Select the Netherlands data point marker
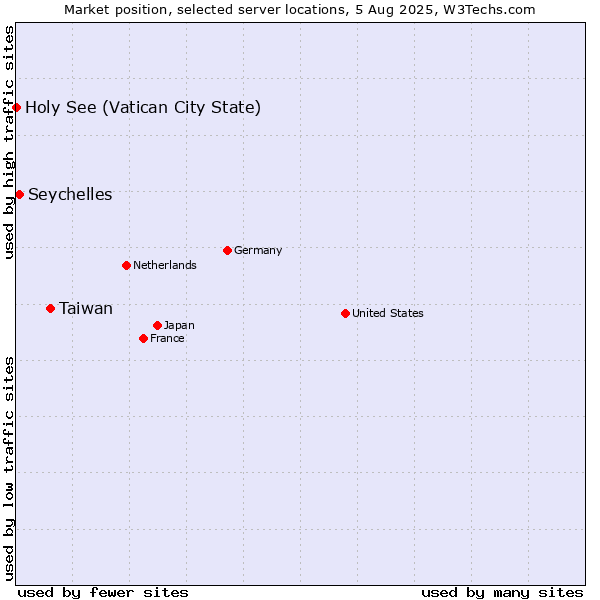Image resolution: width=600 pixels, height=600 pixels. tap(127, 266)
